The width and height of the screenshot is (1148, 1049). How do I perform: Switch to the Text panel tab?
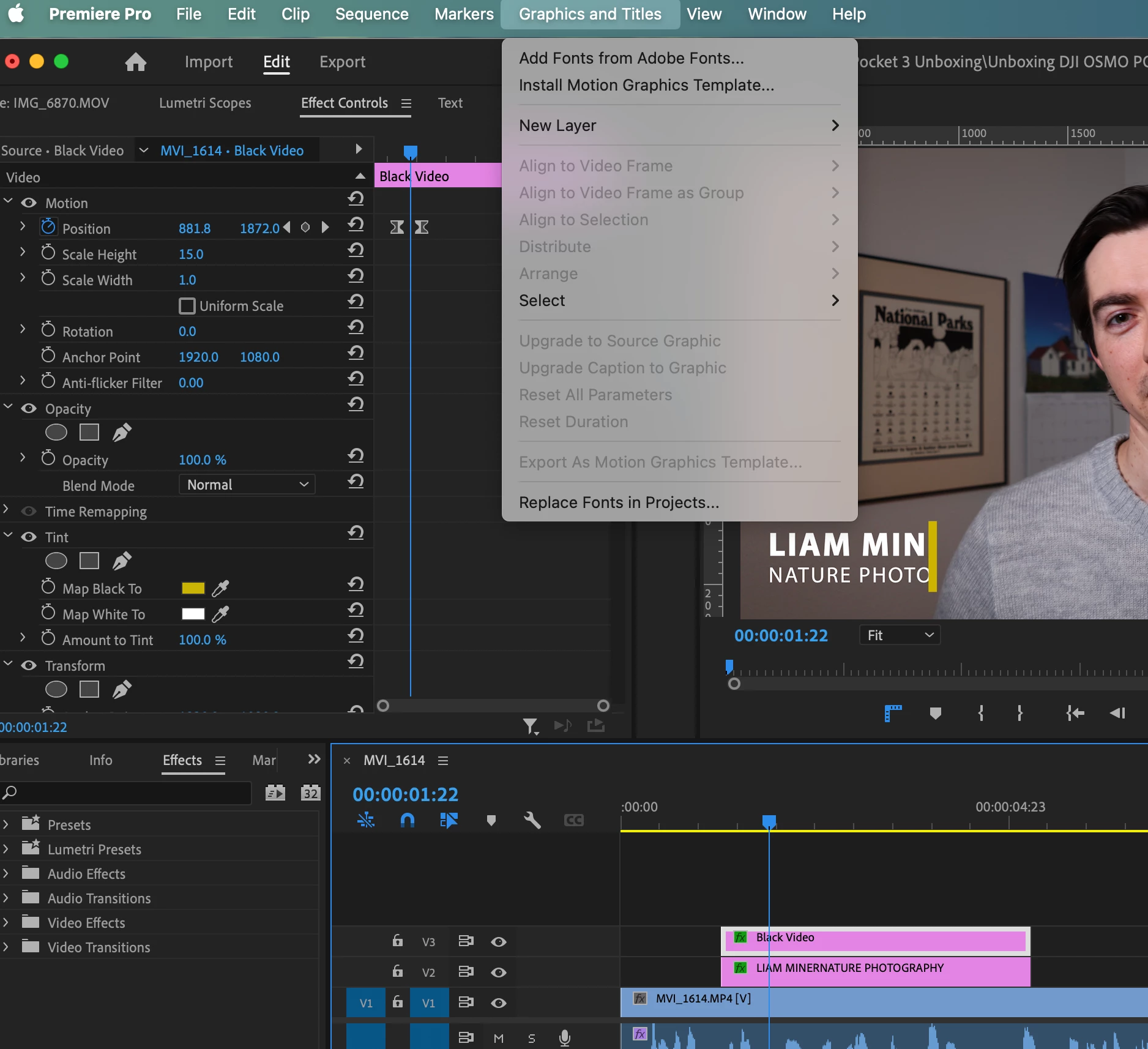click(x=450, y=103)
